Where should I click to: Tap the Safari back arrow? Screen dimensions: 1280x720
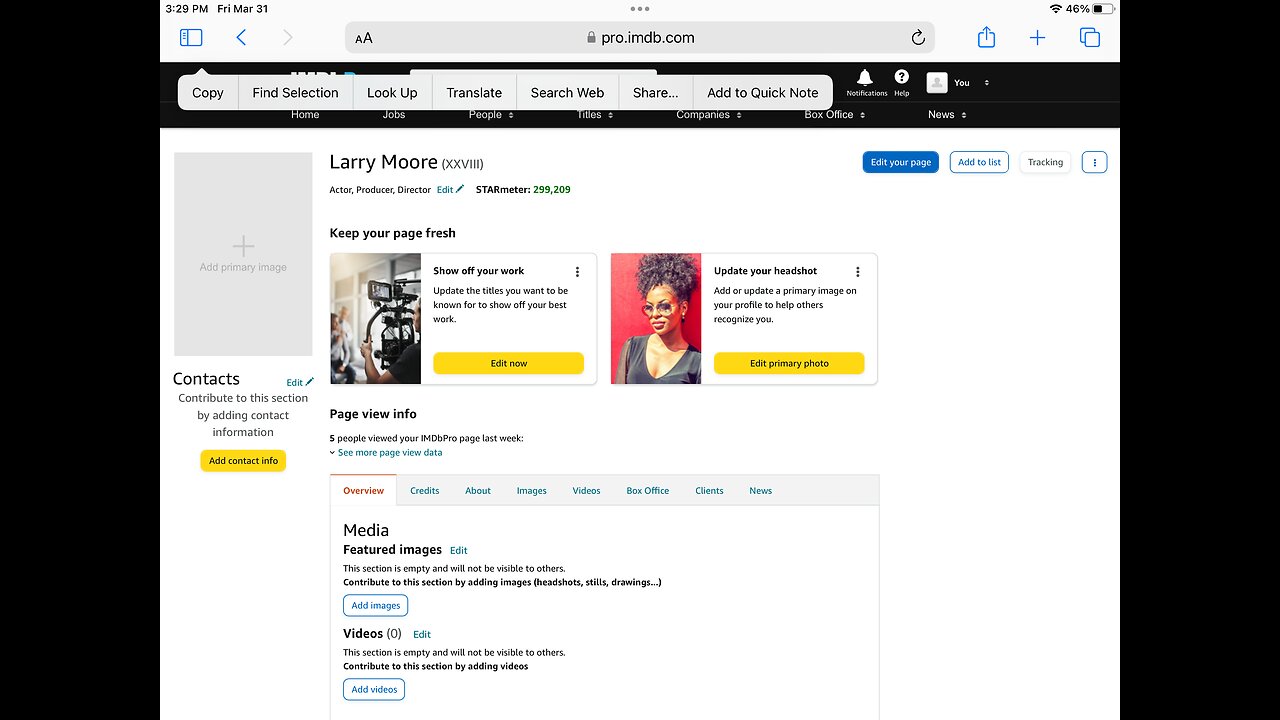pyautogui.click(x=241, y=38)
